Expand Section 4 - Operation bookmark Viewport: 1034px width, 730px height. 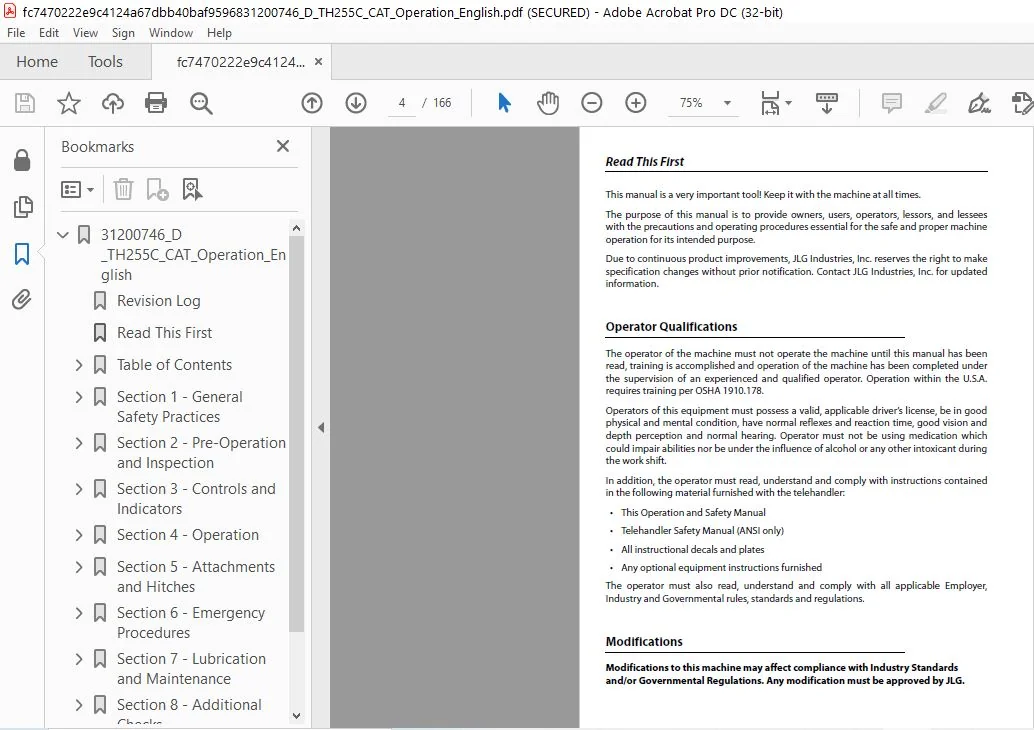[x=79, y=535]
